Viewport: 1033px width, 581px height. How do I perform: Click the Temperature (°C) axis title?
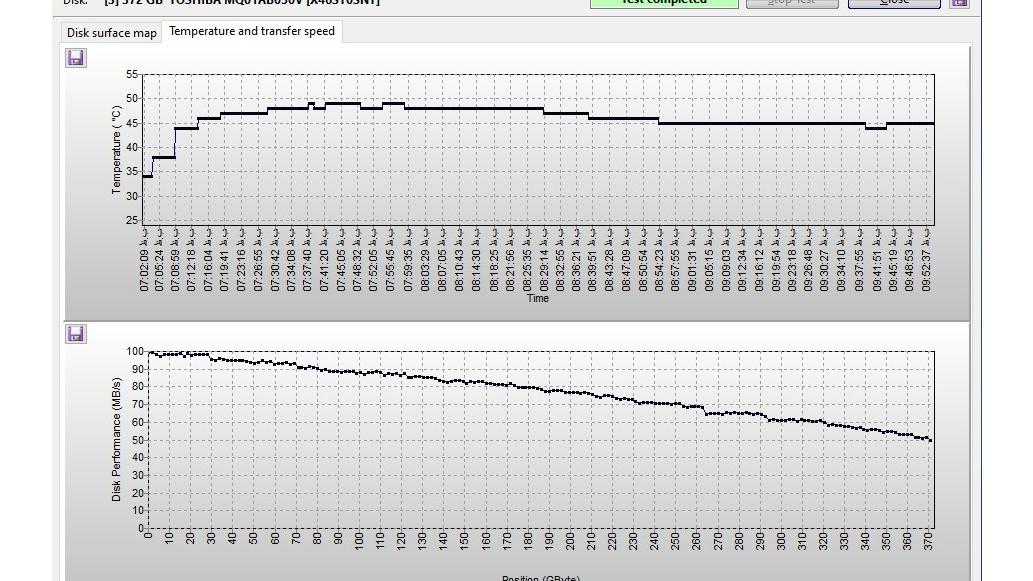(116, 150)
